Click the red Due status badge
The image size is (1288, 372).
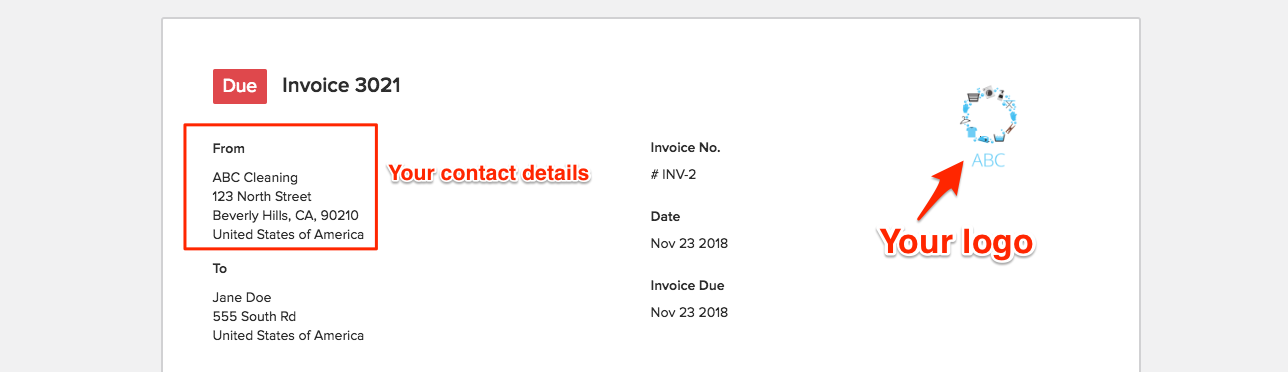point(240,86)
